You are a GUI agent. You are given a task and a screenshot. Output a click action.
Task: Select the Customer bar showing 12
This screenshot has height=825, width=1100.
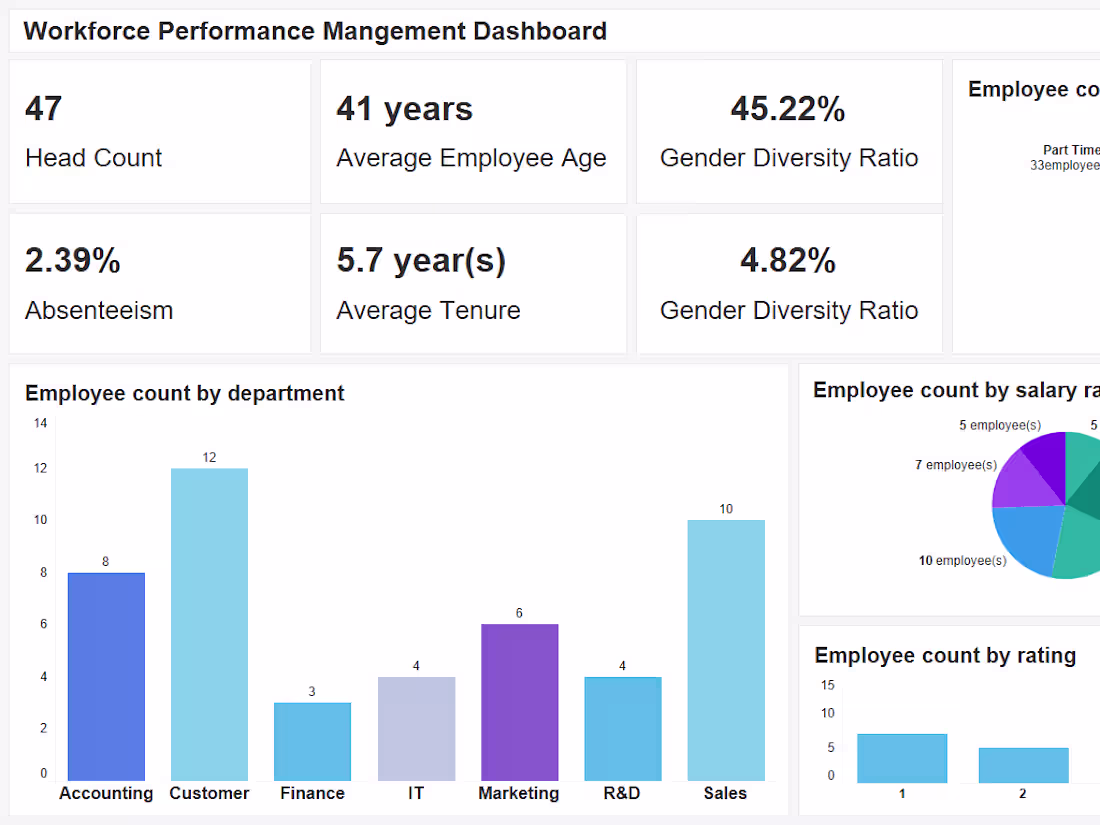[210, 624]
